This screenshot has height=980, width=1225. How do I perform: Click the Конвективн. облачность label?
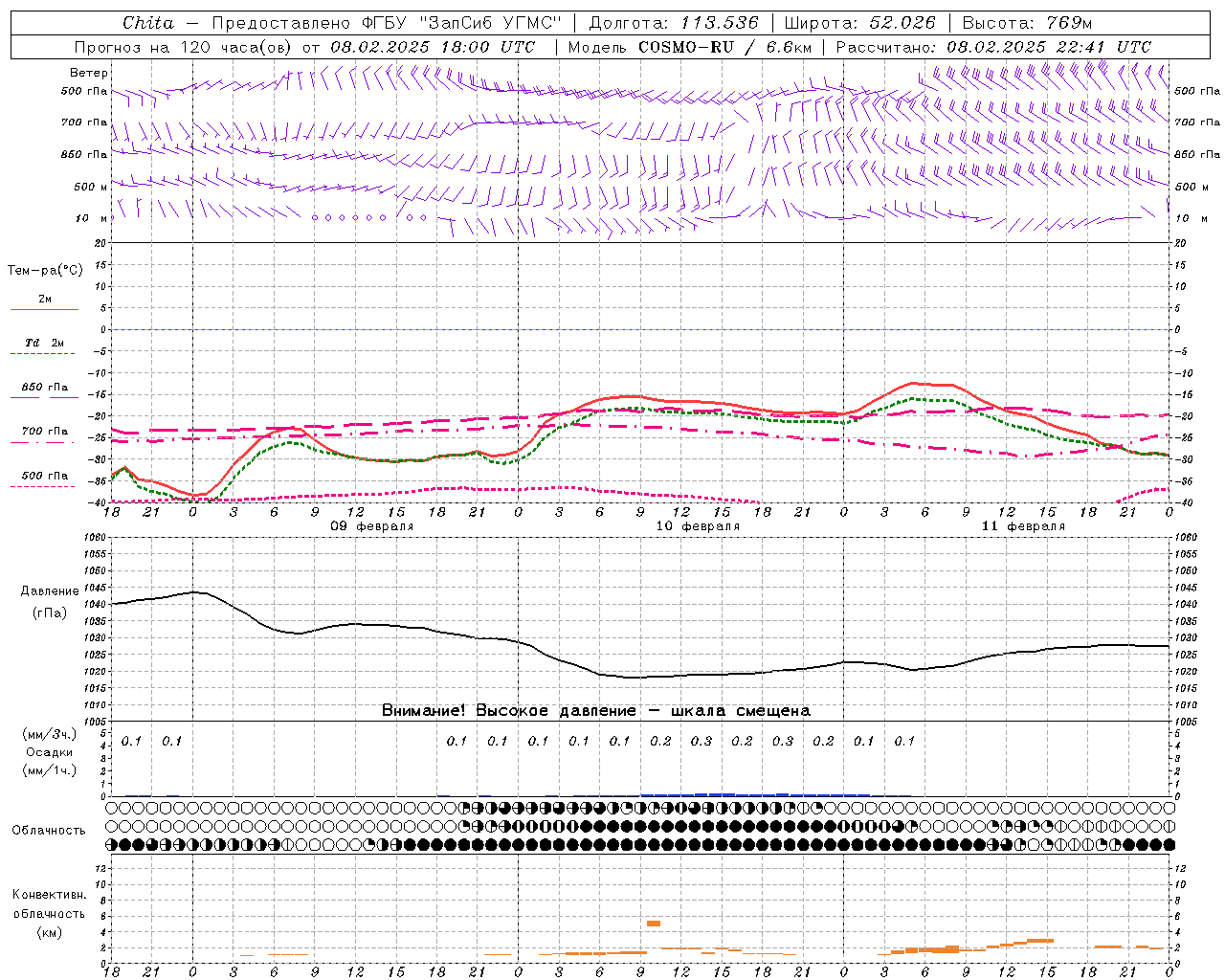point(49,904)
